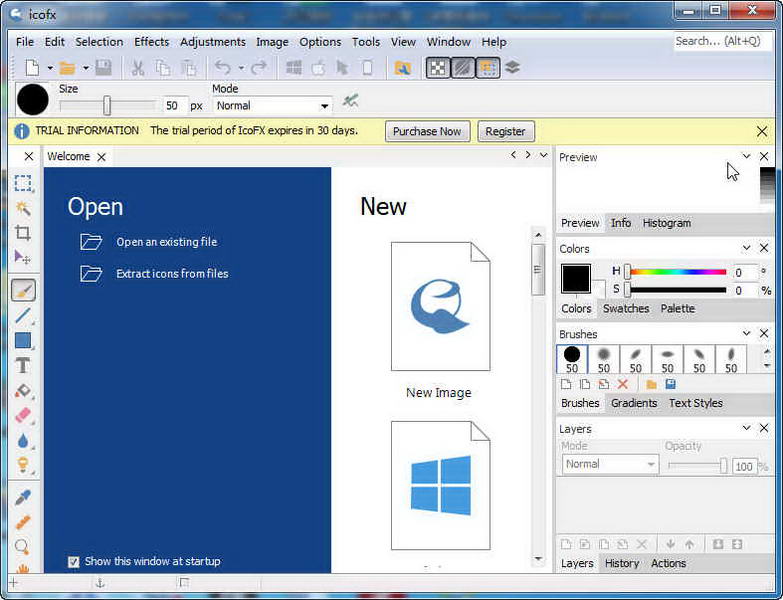Select the brush tool in left toolbox
The image size is (783, 600).
pyautogui.click(x=23, y=290)
